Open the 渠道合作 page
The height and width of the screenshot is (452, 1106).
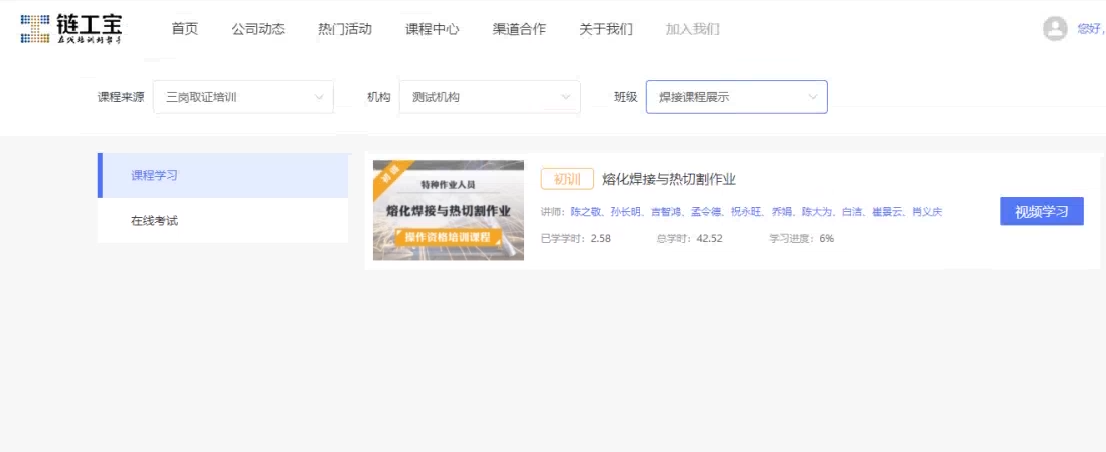[519, 29]
